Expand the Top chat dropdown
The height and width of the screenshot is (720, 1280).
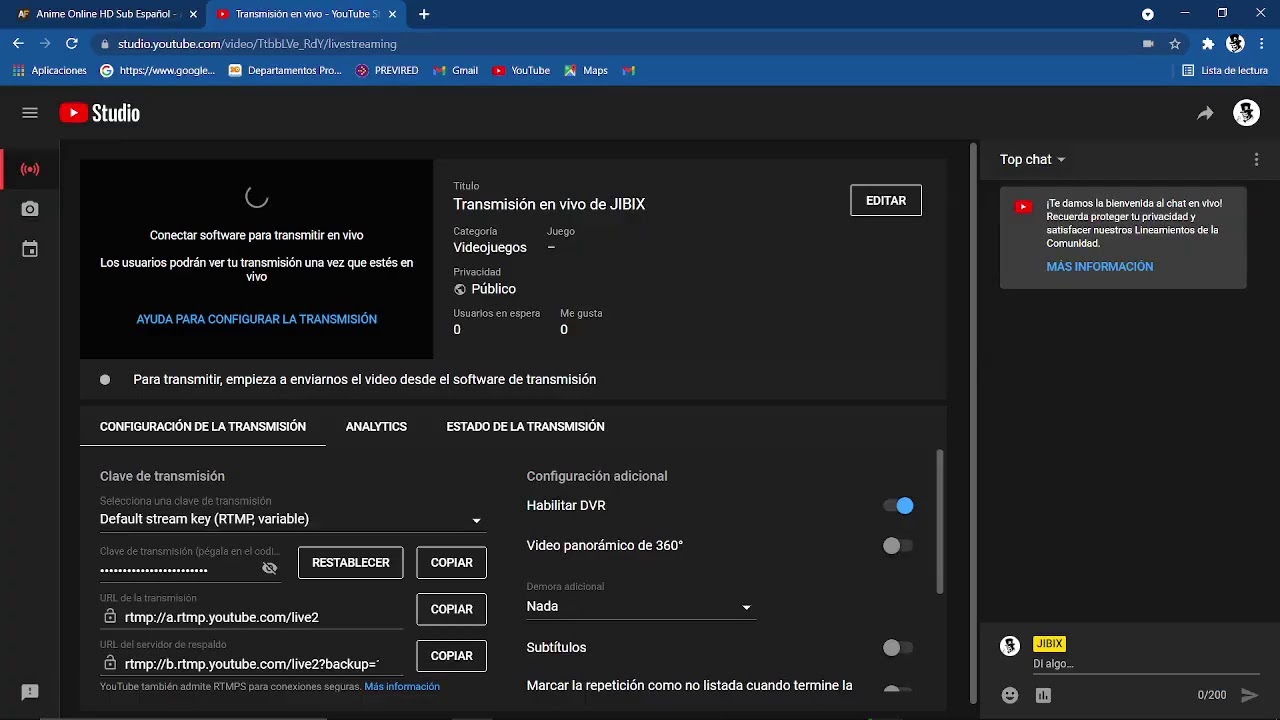[x=1033, y=159]
